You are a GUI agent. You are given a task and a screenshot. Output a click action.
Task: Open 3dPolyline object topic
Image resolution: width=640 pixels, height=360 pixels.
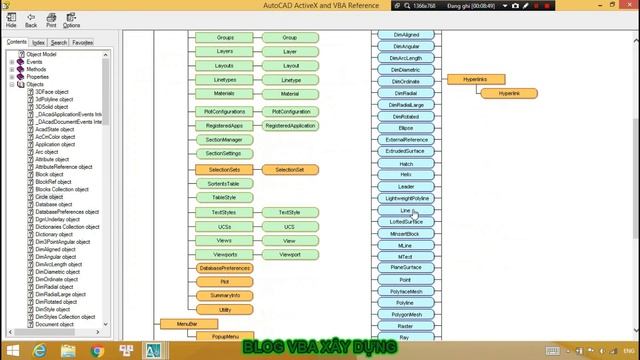[54, 99]
